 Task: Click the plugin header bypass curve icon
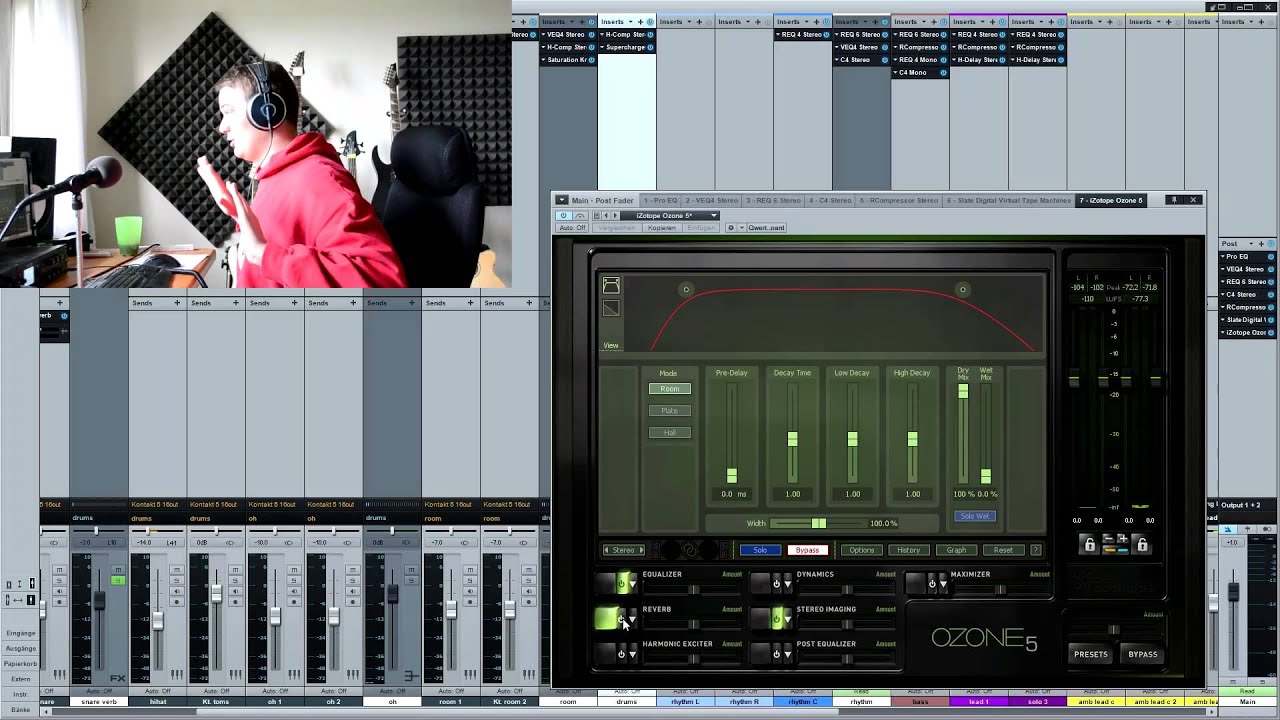pyautogui.click(x=580, y=215)
